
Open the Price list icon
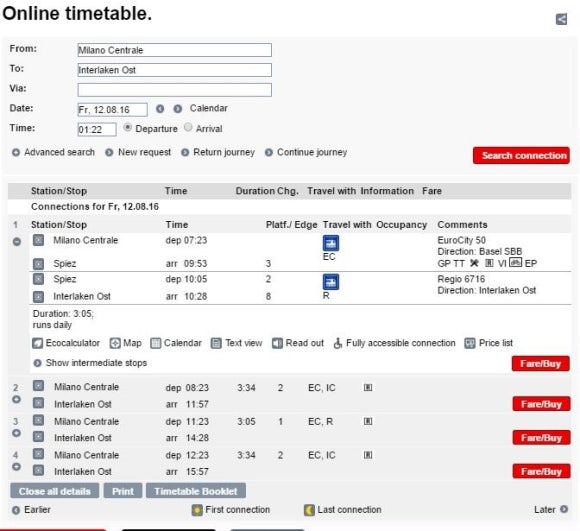(470, 343)
